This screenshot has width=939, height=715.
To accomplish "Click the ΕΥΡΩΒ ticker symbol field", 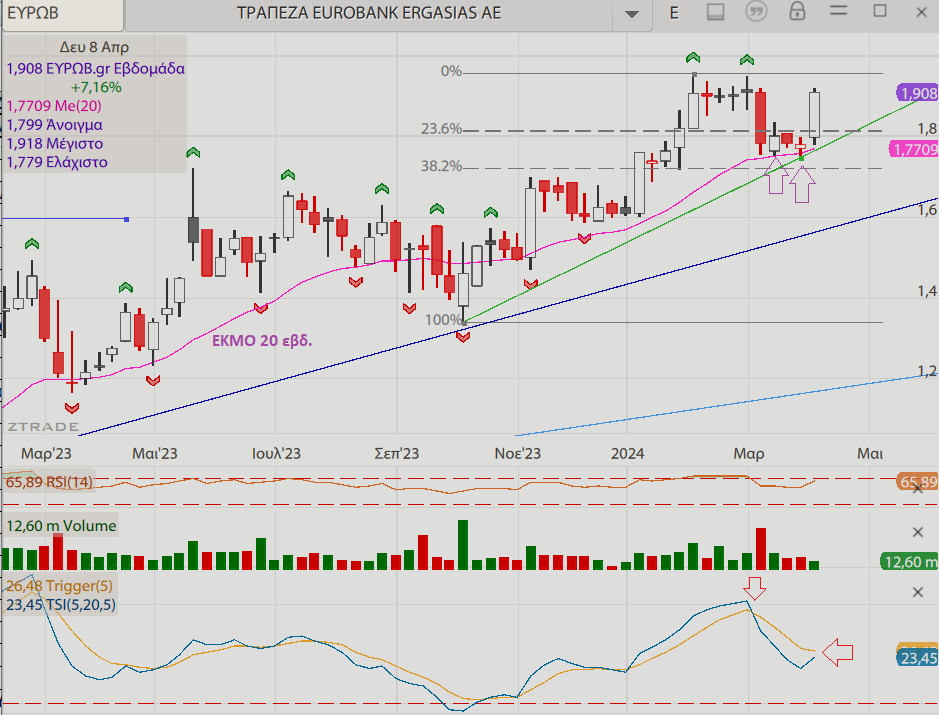I will coord(63,13).
